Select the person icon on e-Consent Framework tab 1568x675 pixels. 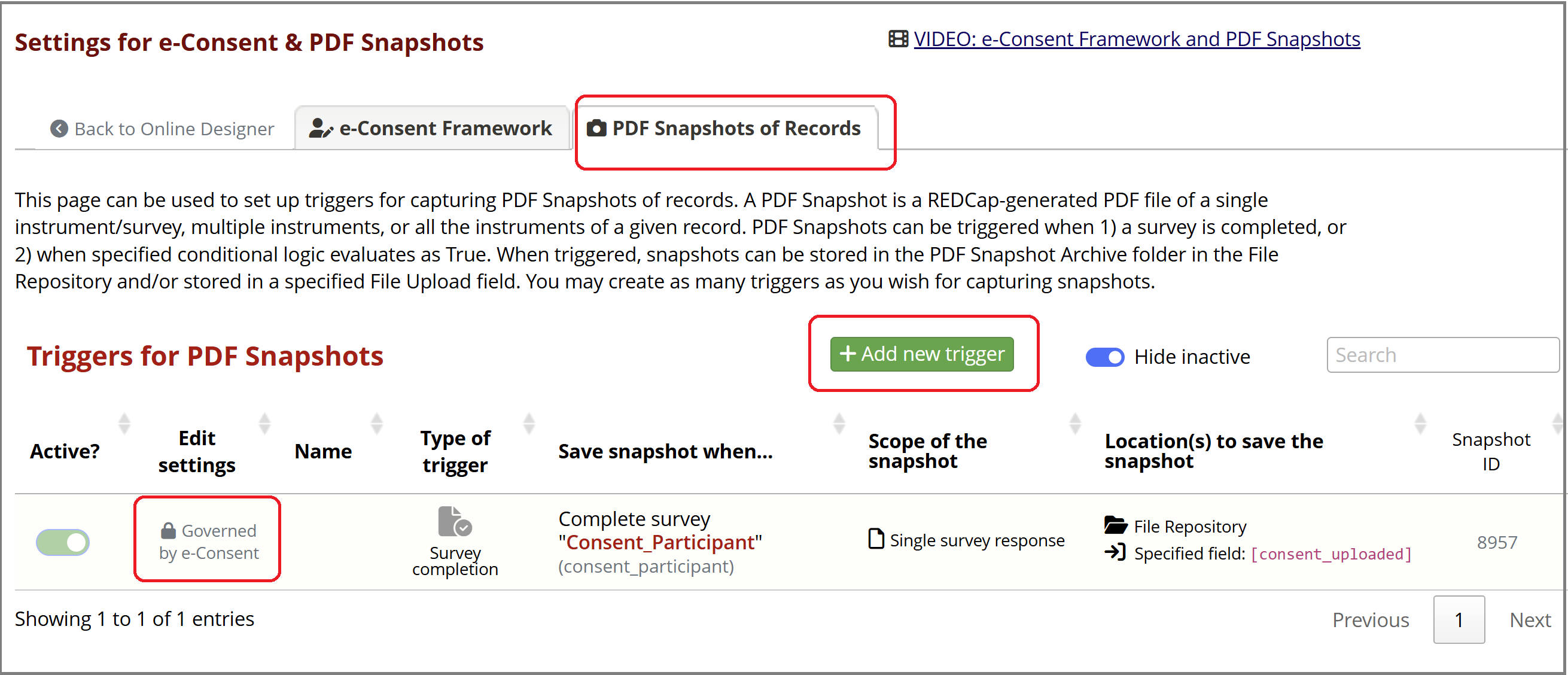pyautogui.click(x=321, y=128)
